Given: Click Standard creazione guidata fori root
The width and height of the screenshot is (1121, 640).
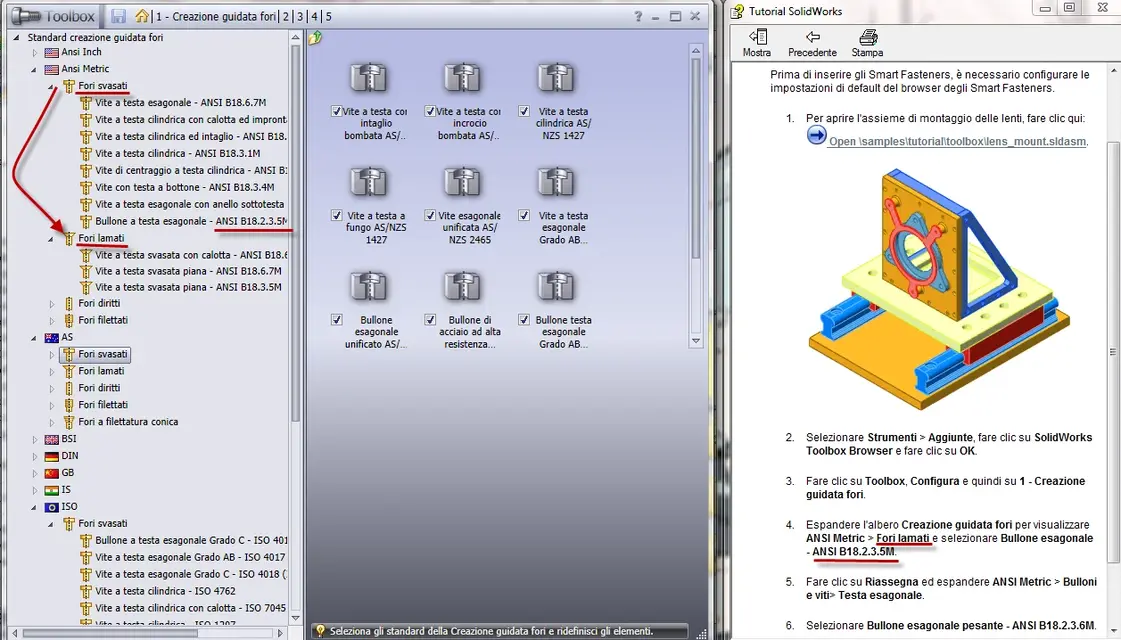Looking at the screenshot, I should click(95, 37).
